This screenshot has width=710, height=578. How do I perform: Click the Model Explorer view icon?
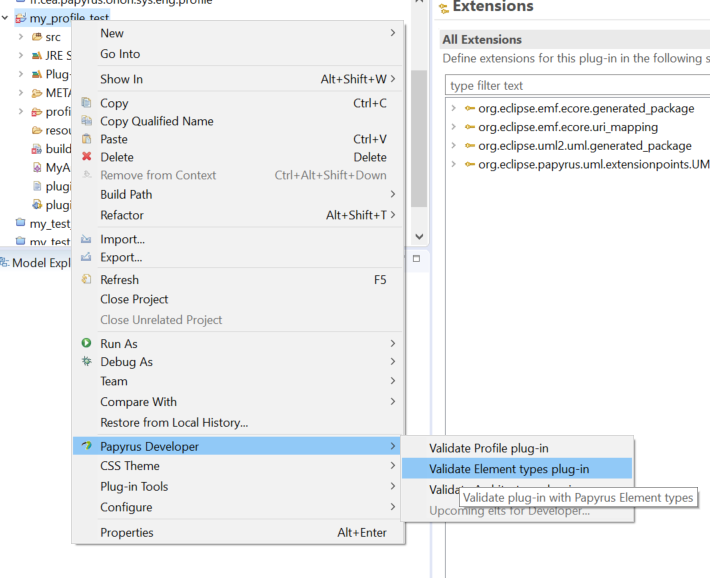pyautogui.click(x=5, y=262)
